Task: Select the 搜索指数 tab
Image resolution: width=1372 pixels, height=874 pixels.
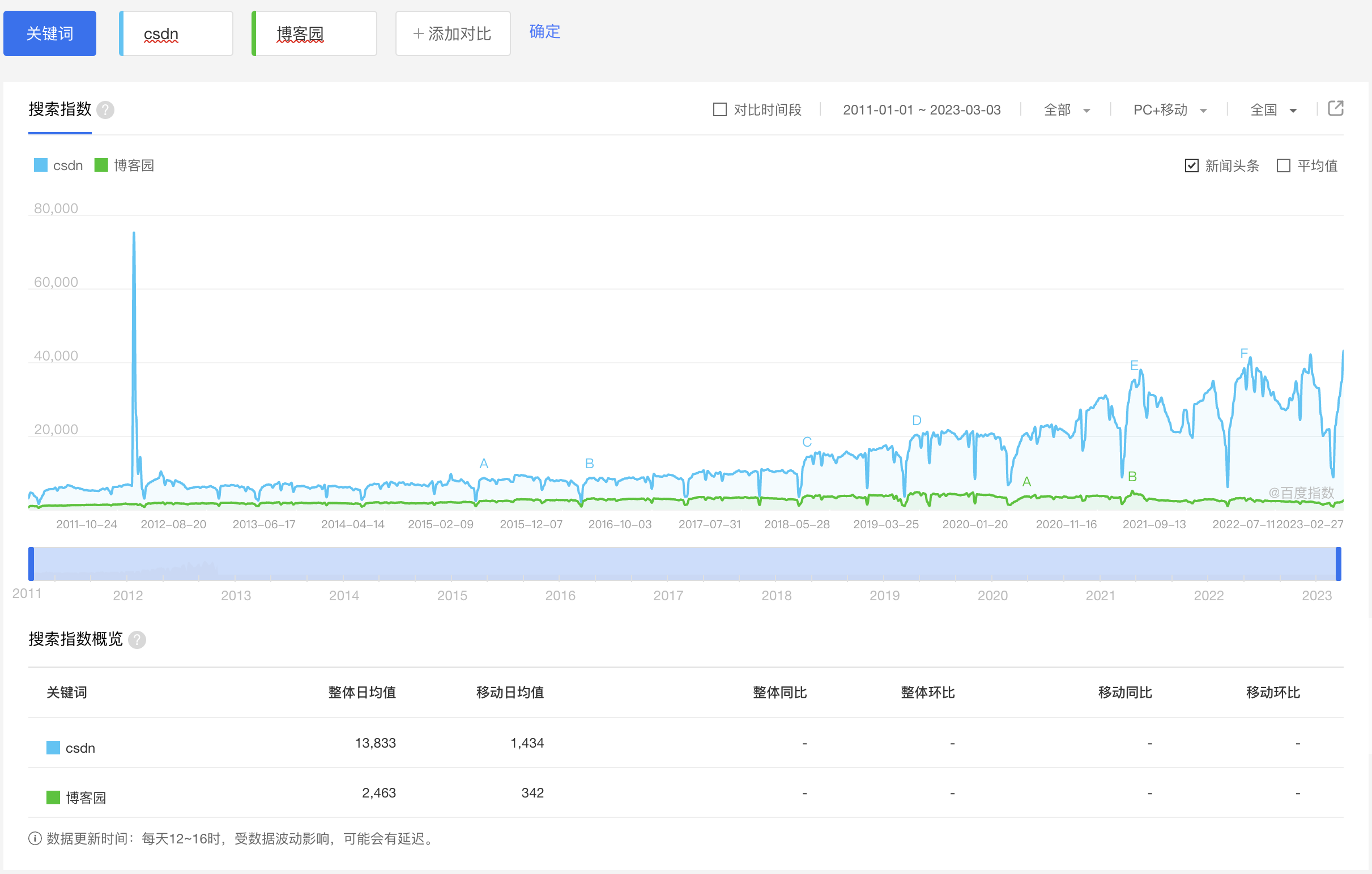Action: [60, 109]
